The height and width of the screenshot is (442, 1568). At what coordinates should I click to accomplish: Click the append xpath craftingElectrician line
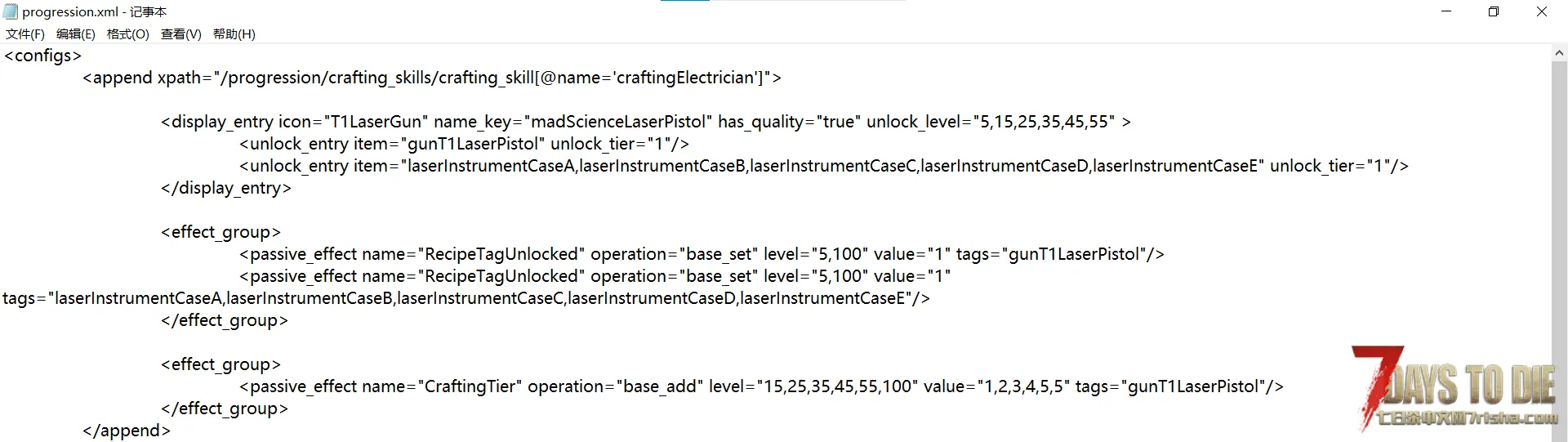pyautogui.click(x=431, y=78)
